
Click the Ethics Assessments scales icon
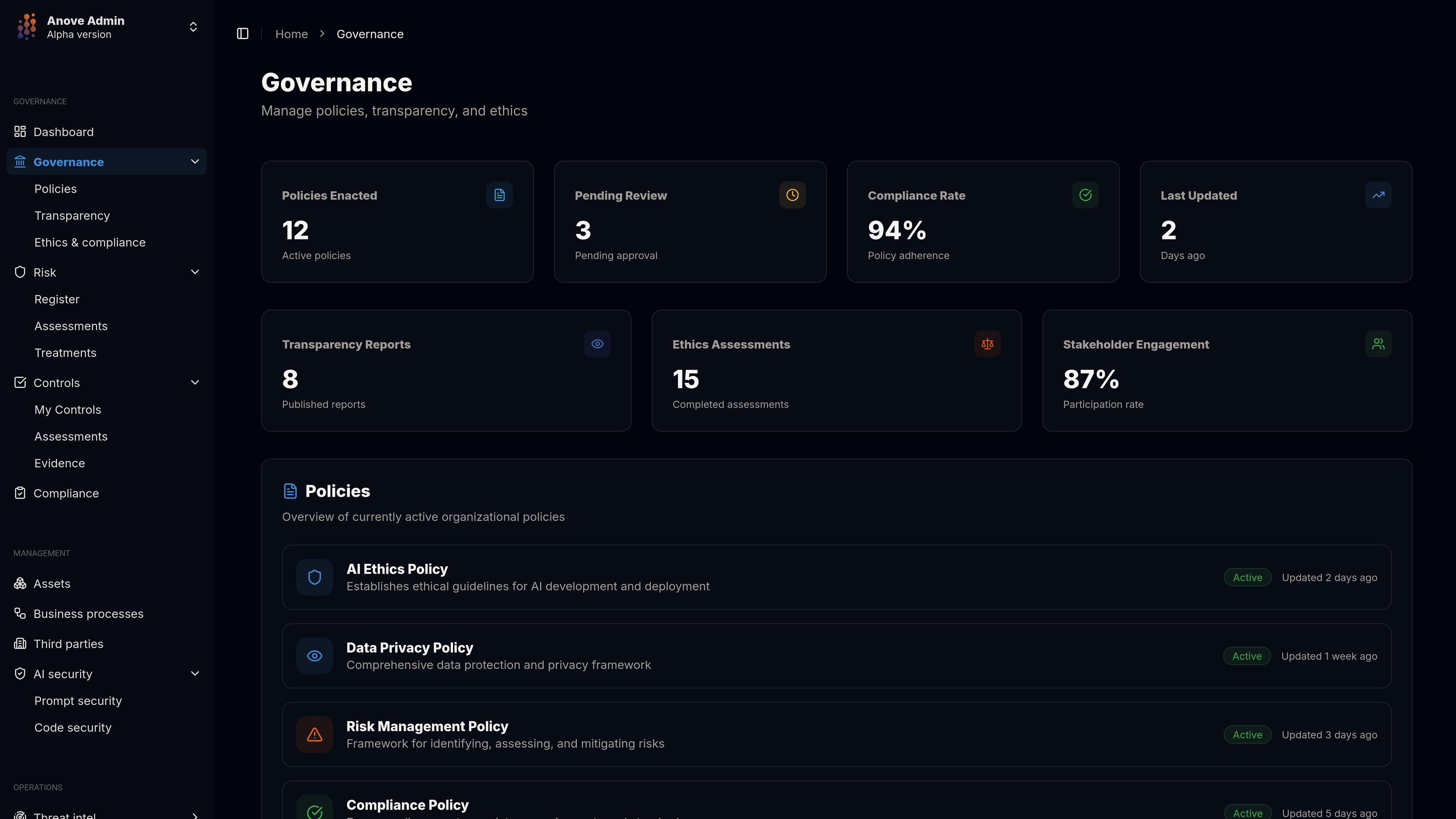987,343
